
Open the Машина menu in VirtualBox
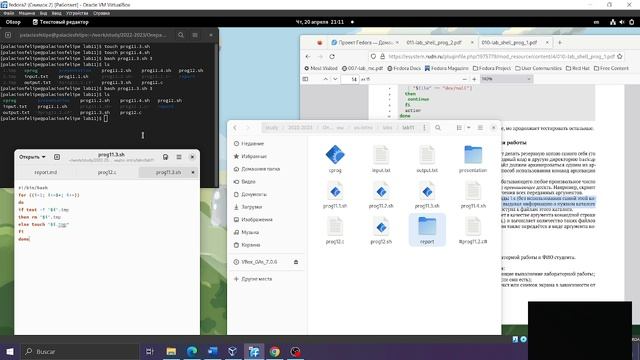coord(27,13)
